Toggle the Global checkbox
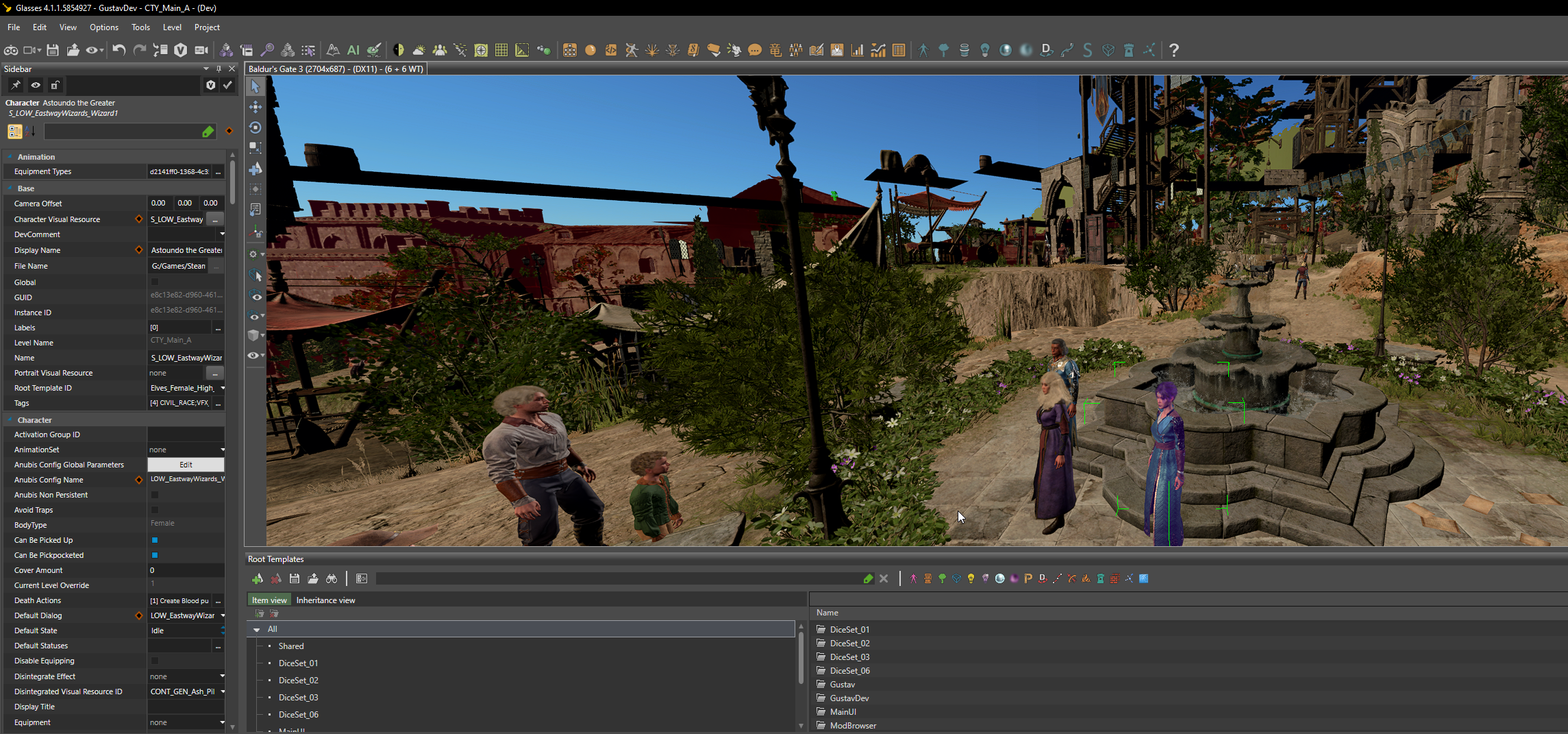This screenshot has height=734, width=1568. pyautogui.click(x=155, y=282)
